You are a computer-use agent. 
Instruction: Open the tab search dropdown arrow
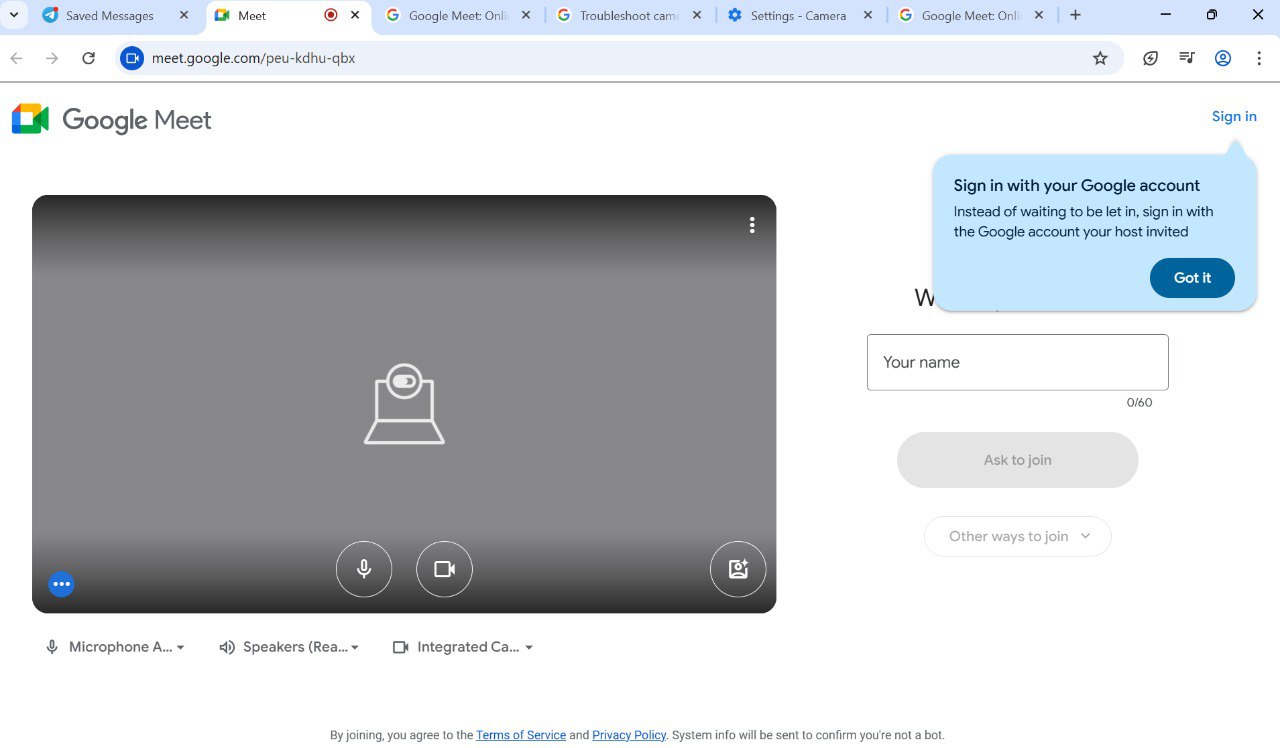tap(14, 15)
